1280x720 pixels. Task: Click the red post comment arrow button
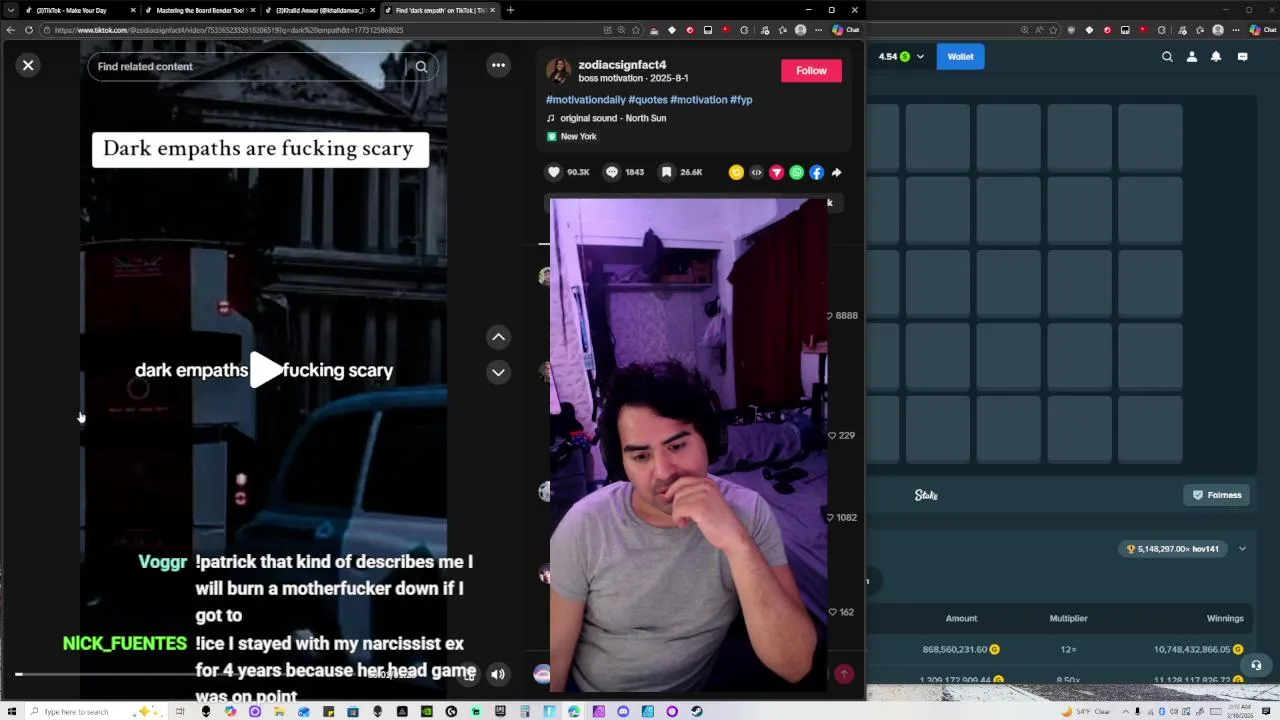coord(844,674)
